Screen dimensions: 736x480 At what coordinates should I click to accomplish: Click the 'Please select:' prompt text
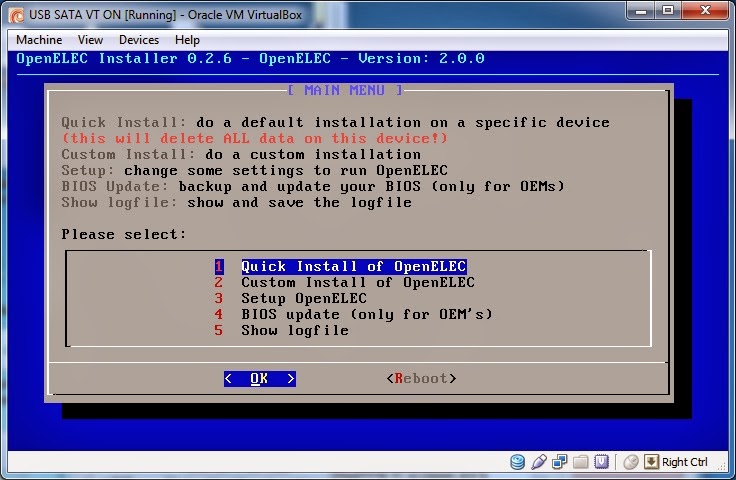(123, 234)
